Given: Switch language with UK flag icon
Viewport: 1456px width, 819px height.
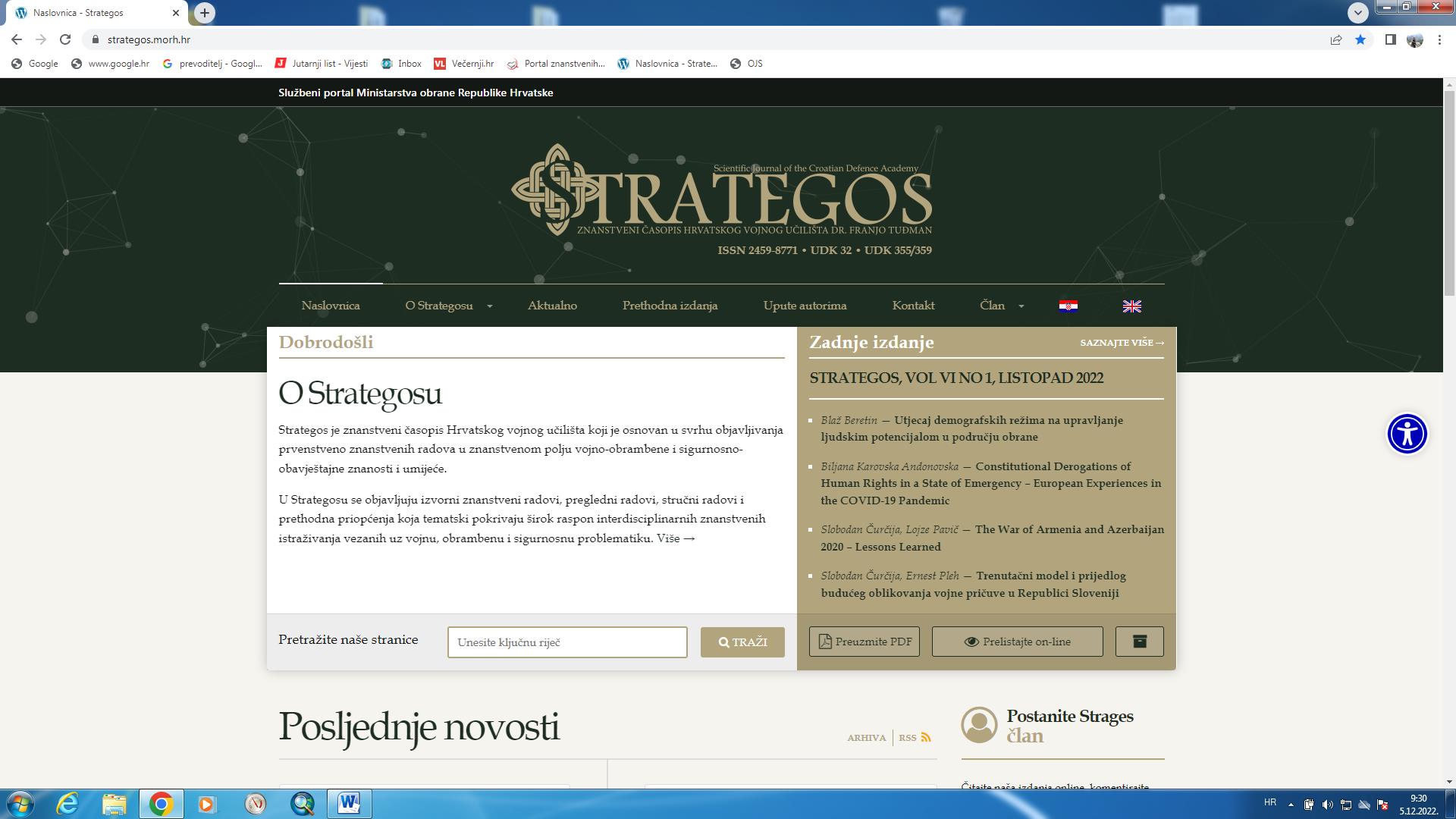Looking at the screenshot, I should point(1131,306).
